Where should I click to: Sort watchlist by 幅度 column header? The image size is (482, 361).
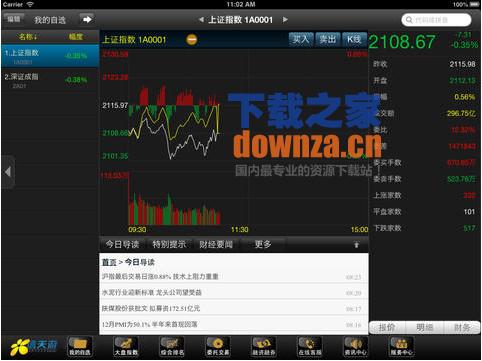tap(76, 37)
